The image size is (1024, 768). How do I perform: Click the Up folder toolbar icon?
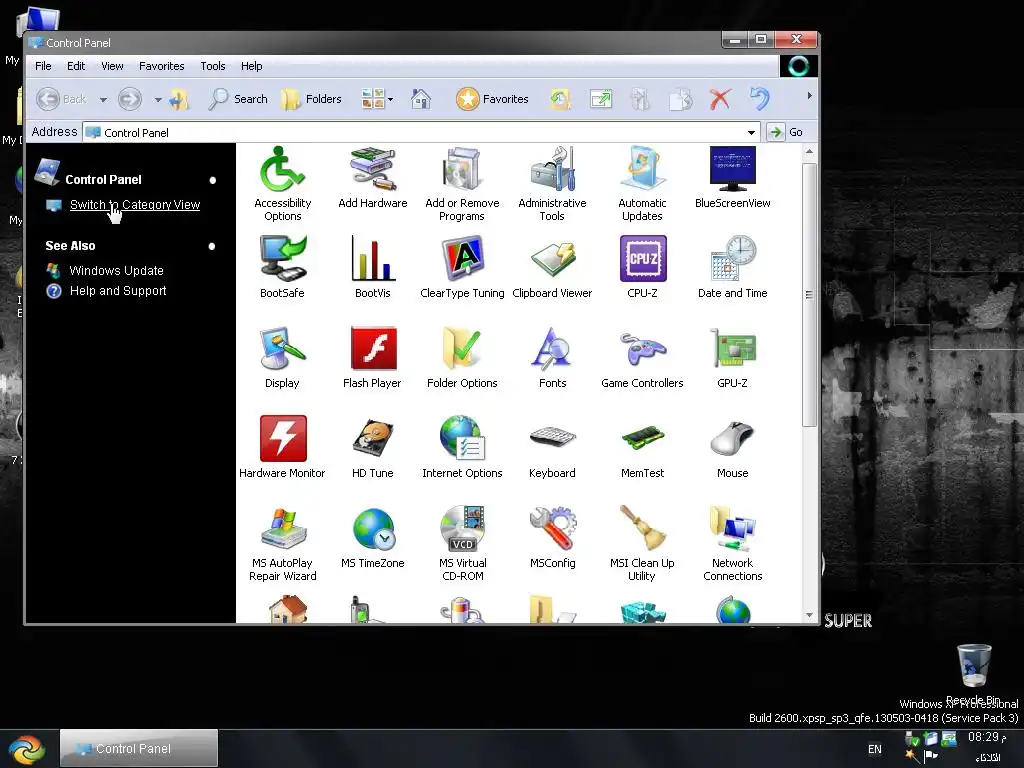179,99
